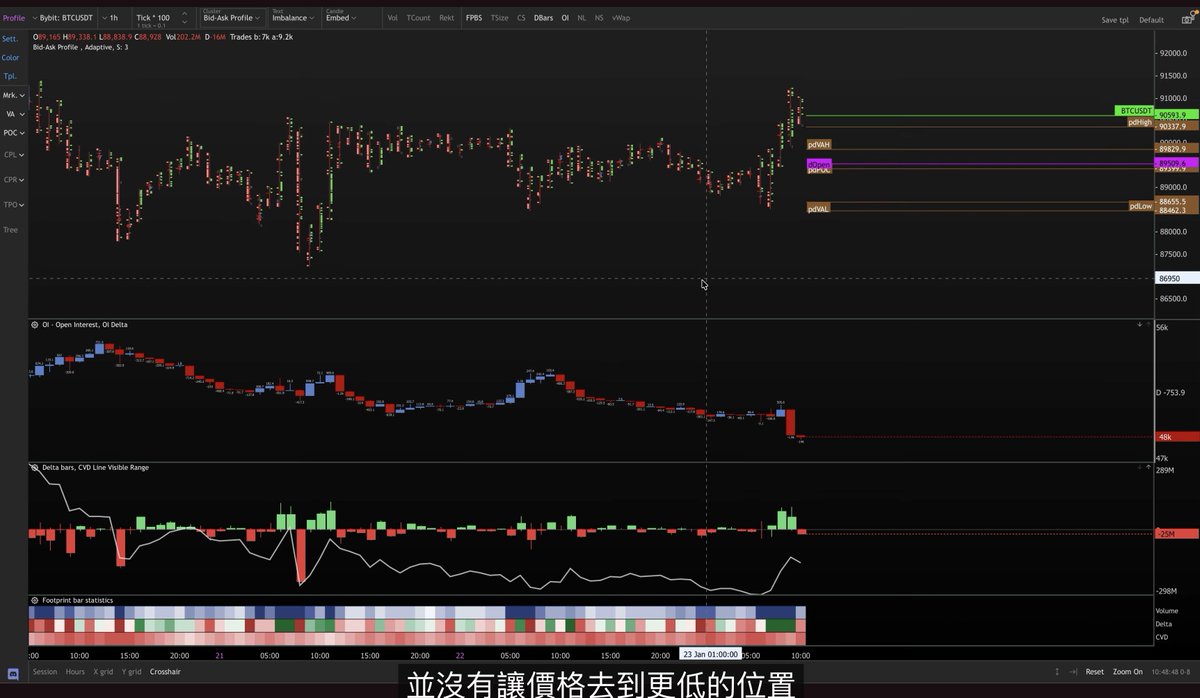Click the Zoom On button
The height and width of the screenshot is (698, 1200).
point(1127,672)
